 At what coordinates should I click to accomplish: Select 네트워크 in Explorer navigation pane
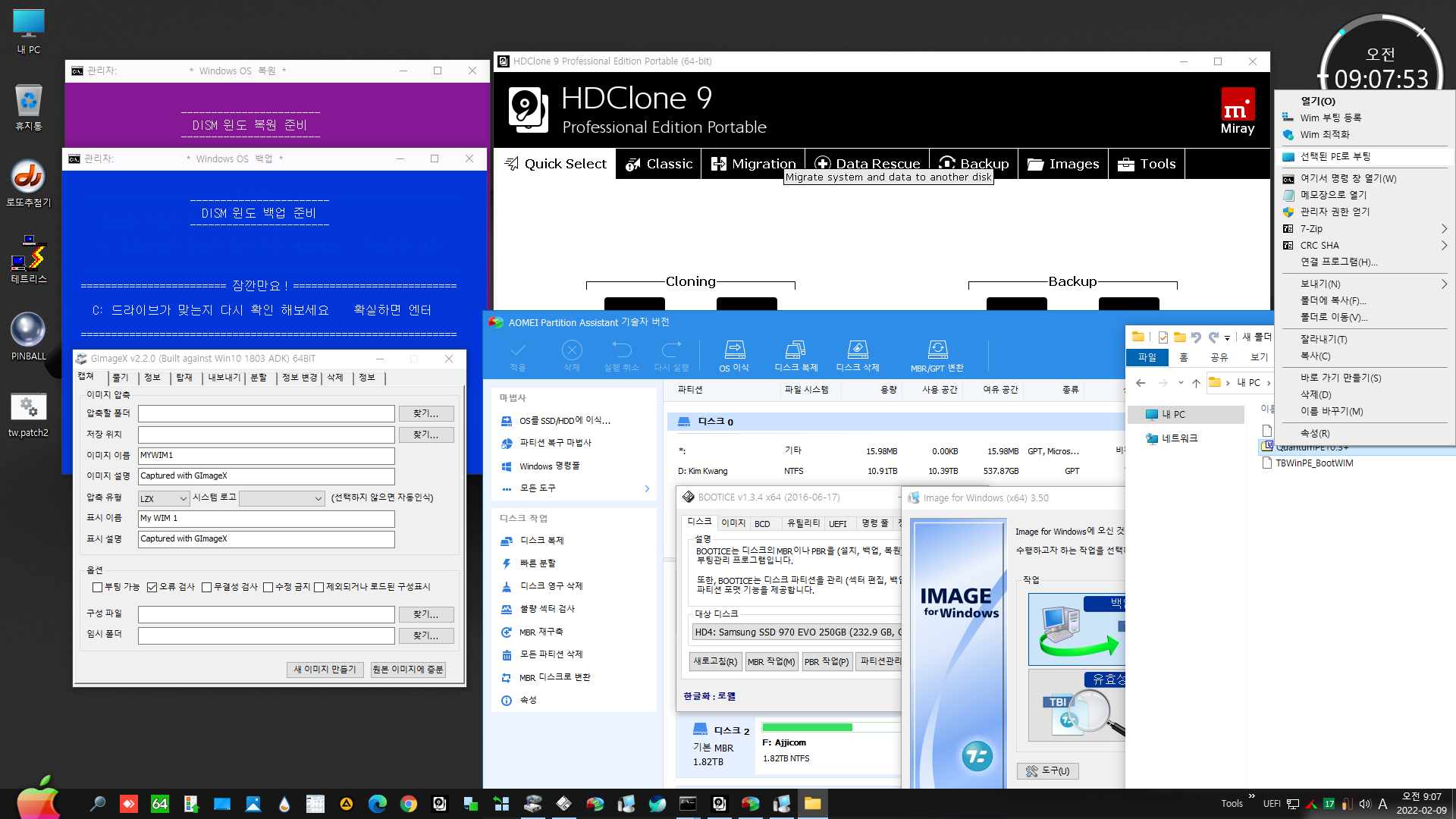coord(1179,438)
